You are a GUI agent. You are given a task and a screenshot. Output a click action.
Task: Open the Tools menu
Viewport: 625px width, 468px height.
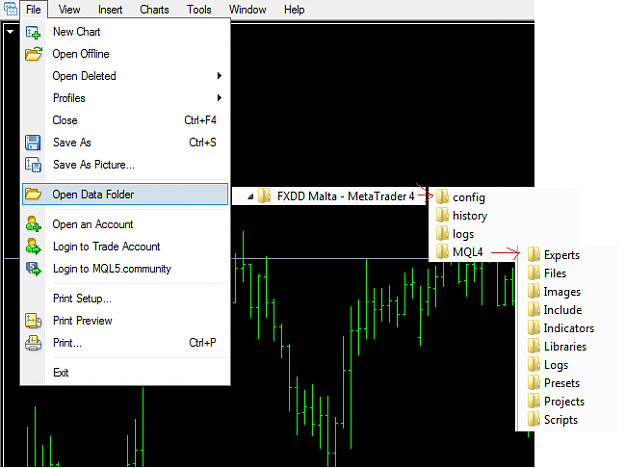pos(199,9)
